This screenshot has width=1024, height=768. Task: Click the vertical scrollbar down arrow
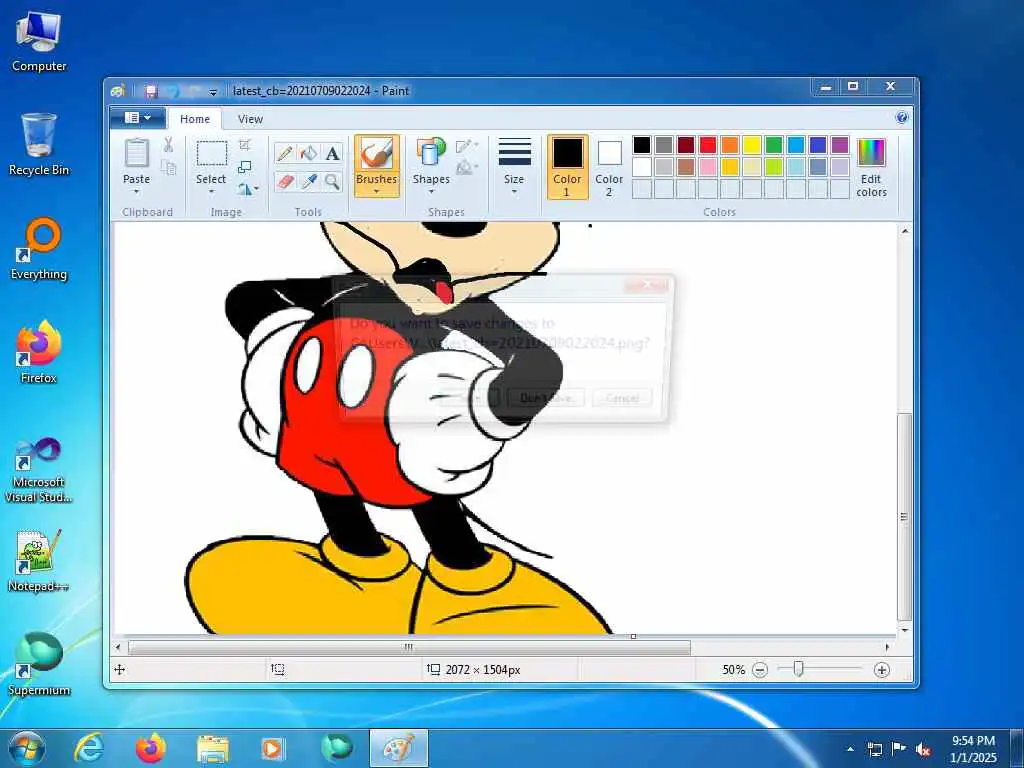coord(904,630)
